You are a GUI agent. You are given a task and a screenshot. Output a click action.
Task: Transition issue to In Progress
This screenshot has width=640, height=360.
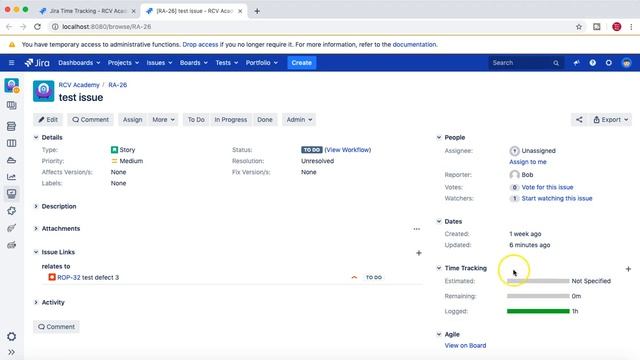231,120
